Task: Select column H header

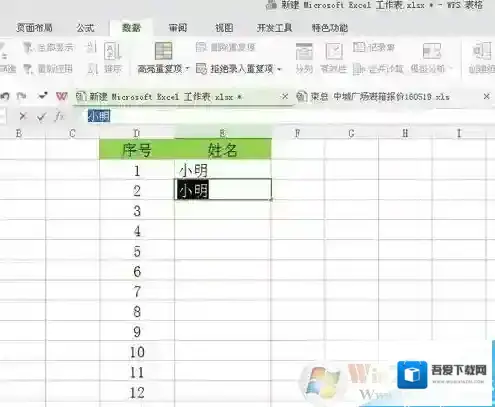Action: click(x=405, y=134)
